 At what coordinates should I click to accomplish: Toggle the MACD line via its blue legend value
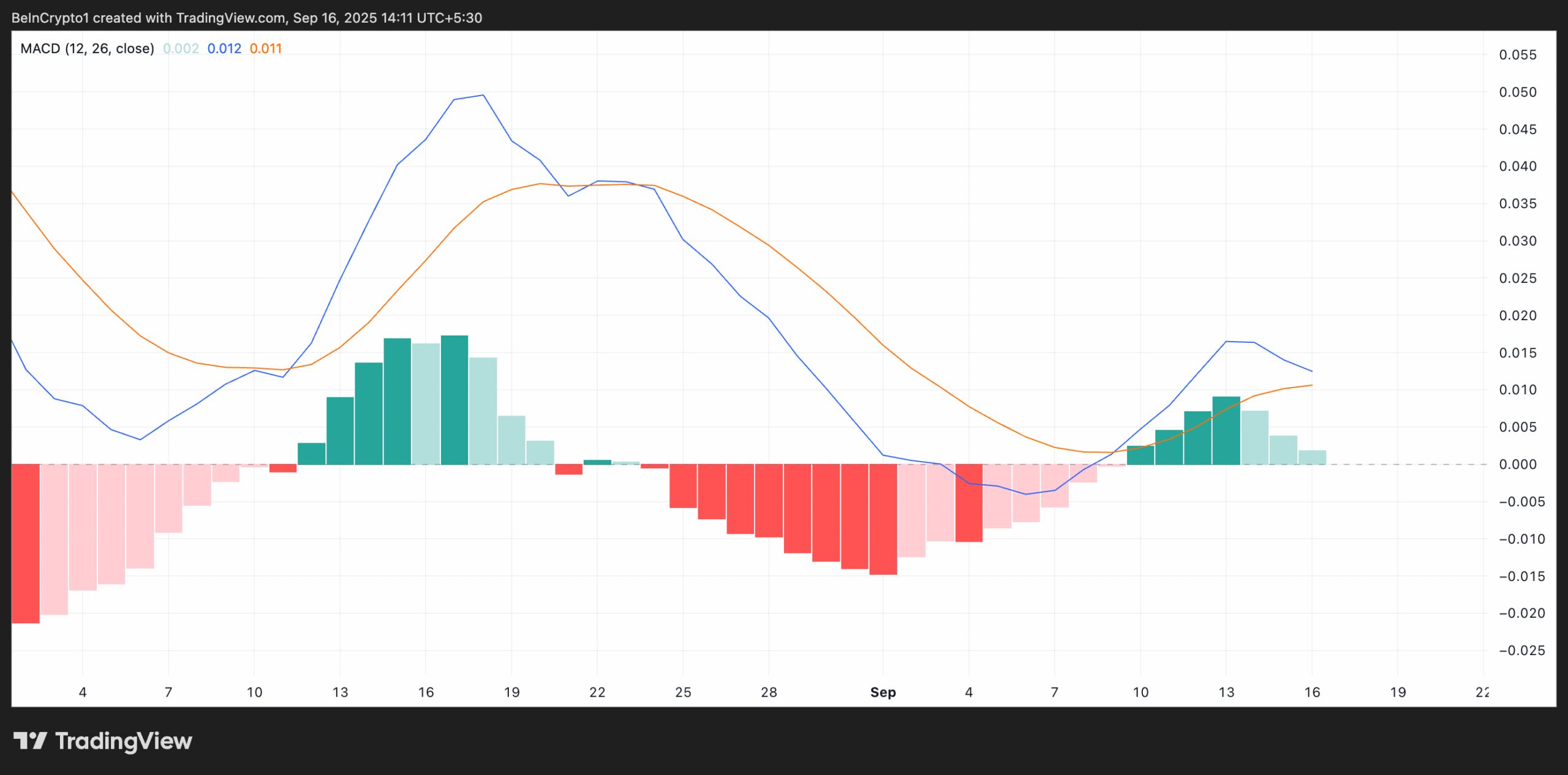click(224, 48)
